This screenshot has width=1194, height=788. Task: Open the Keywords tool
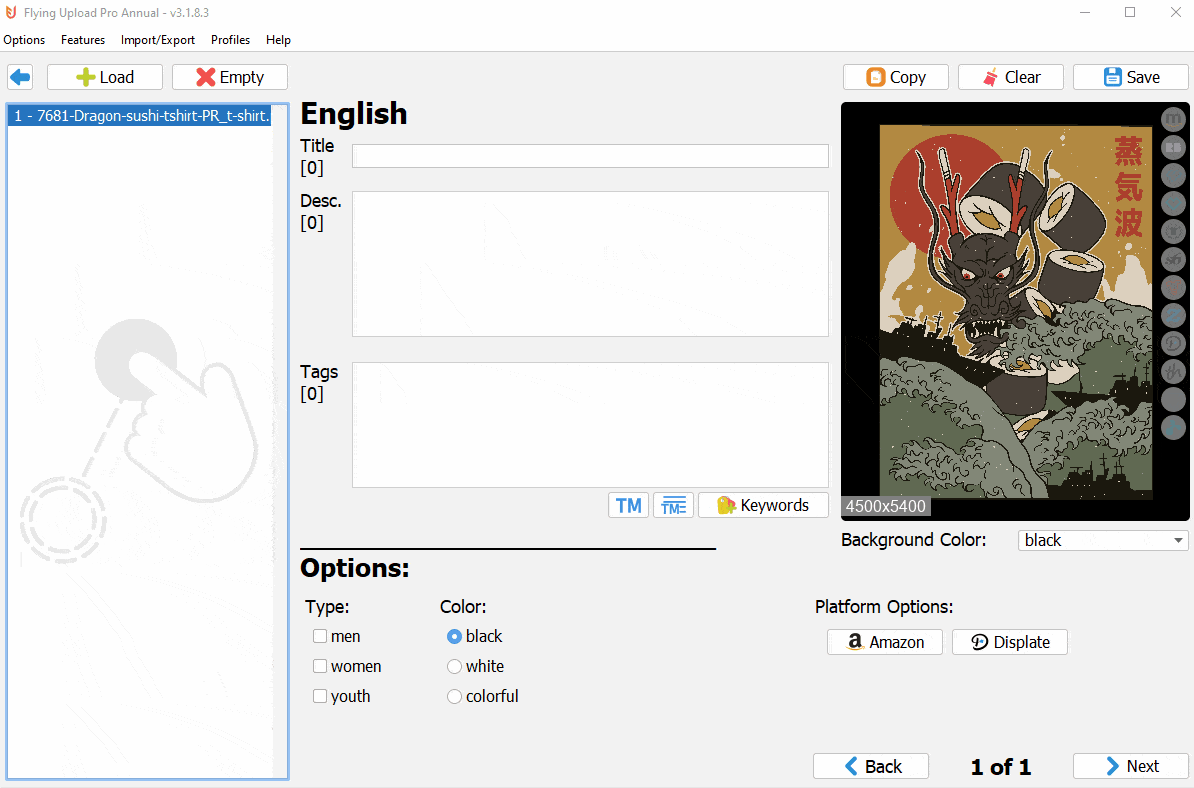(x=763, y=506)
